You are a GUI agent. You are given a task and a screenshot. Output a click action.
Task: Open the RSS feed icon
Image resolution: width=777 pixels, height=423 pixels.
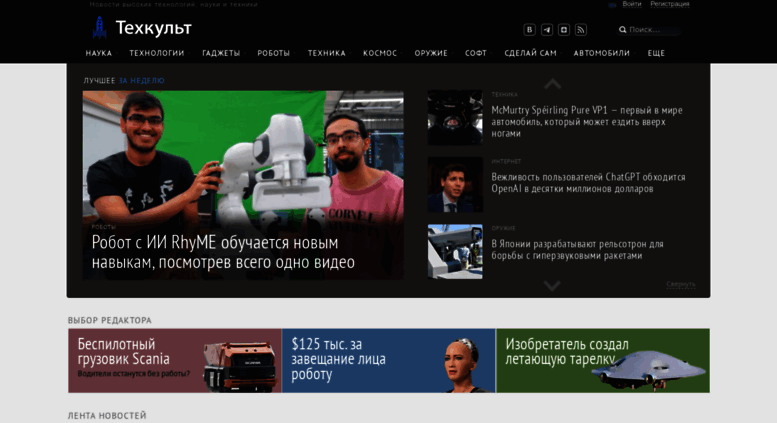[581, 30]
